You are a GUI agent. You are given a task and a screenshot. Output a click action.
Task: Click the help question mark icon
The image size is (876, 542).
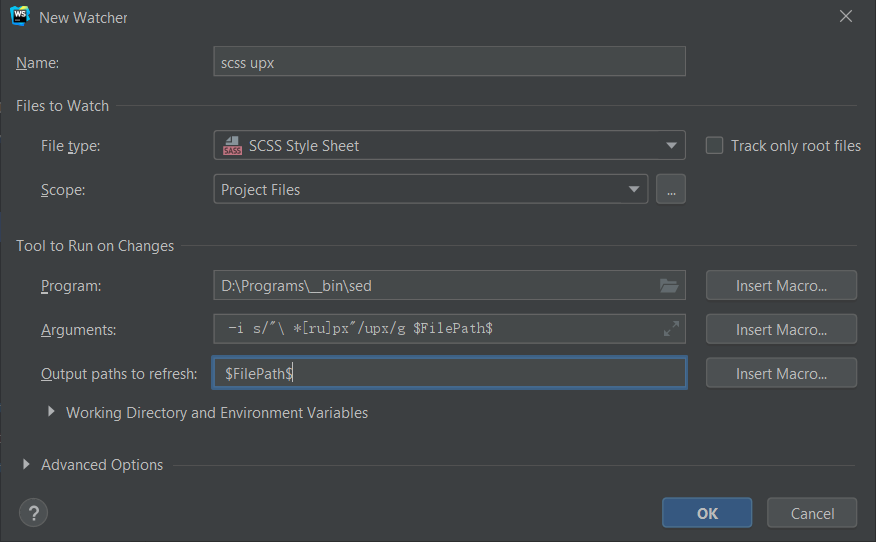pyautogui.click(x=33, y=513)
